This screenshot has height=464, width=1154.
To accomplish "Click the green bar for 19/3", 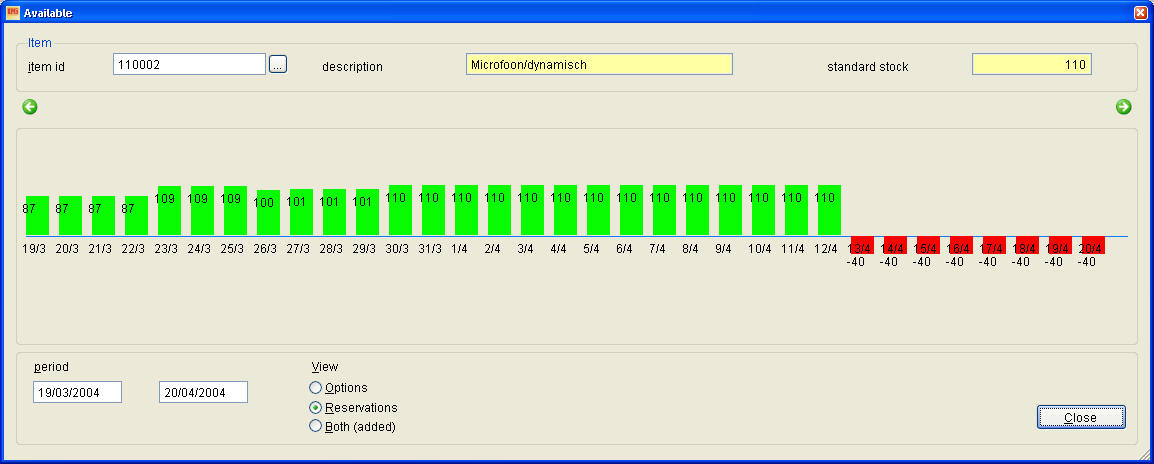I will pos(37,215).
